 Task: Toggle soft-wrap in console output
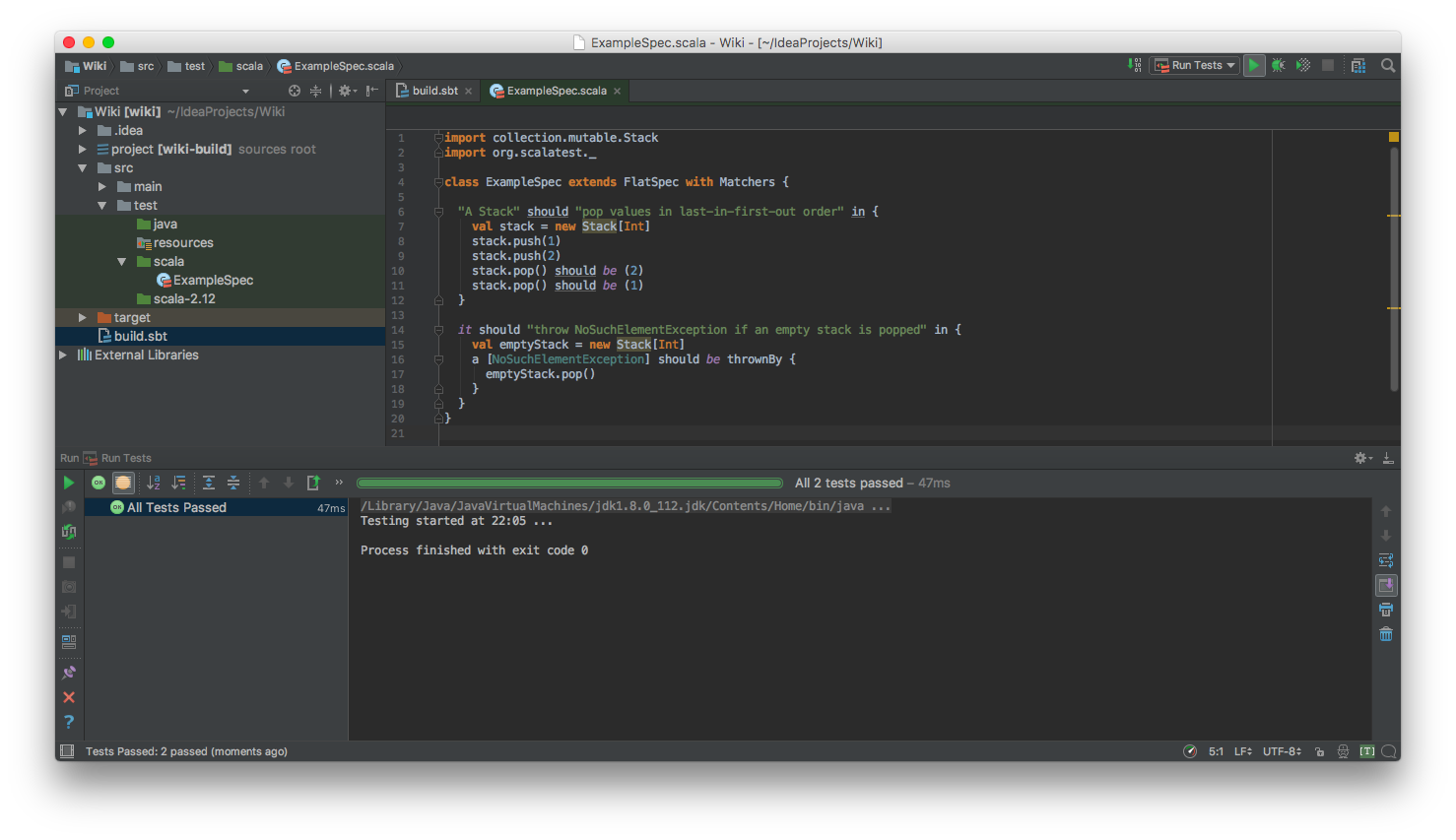pyautogui.click(x=1386, y=560)
